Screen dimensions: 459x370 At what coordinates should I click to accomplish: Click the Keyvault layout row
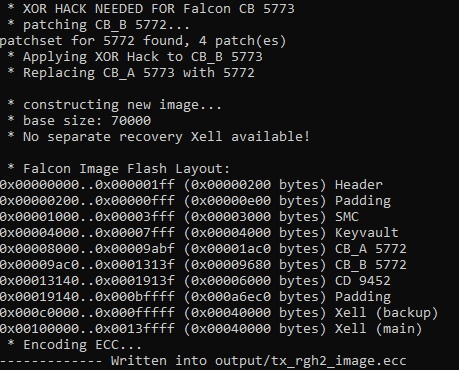pyautogui.click(x=199, y=233)
